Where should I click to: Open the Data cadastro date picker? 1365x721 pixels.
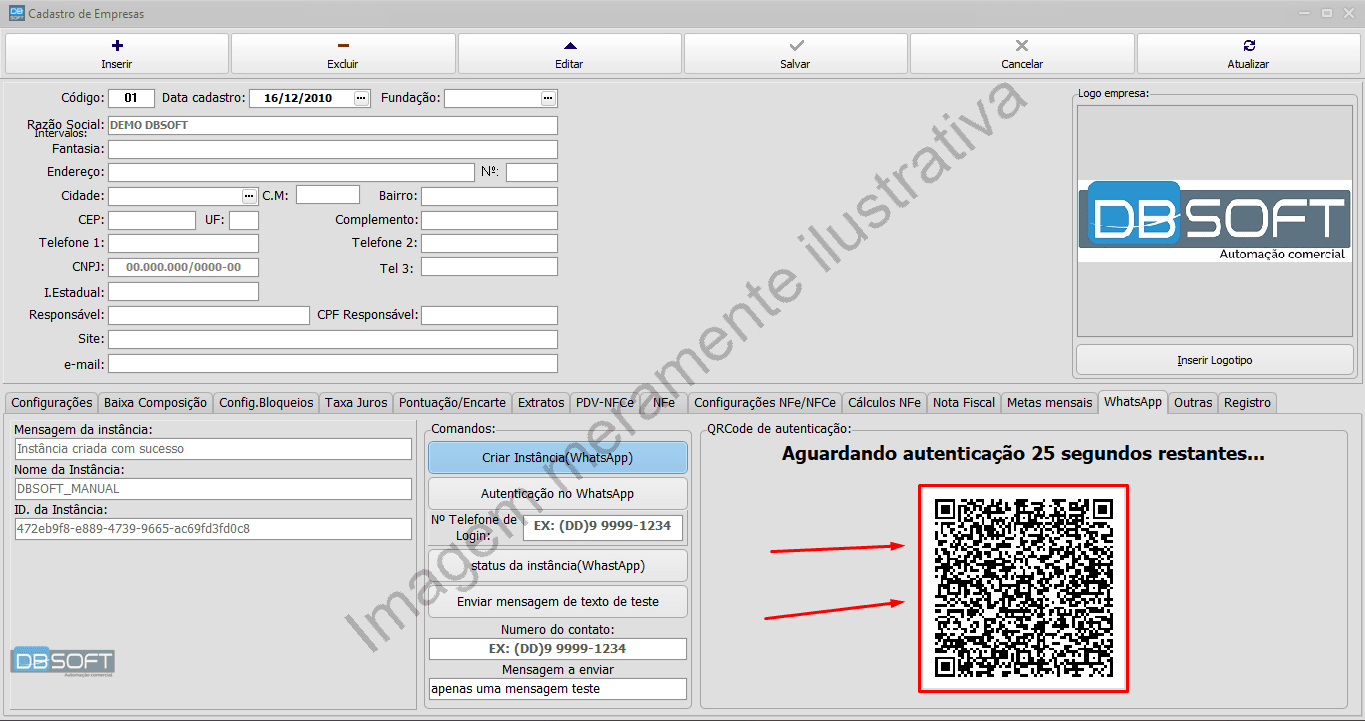[x=363, y=98]
